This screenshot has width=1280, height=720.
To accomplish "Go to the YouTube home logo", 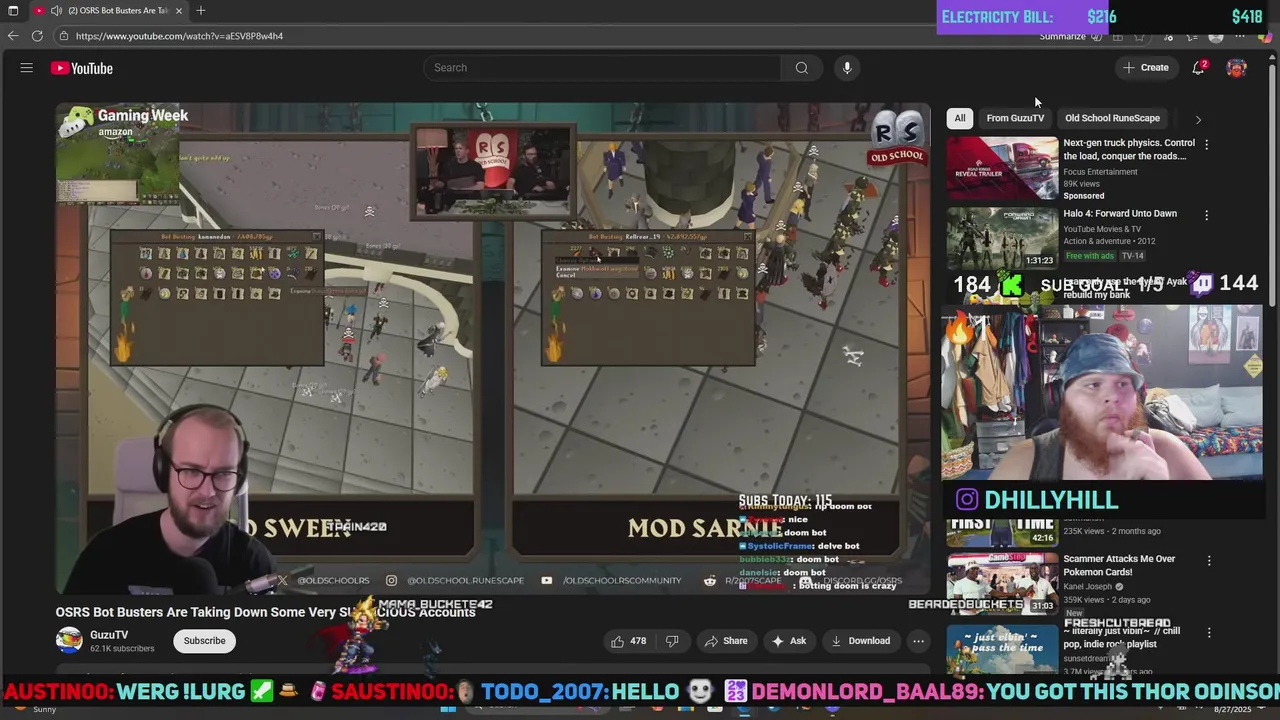I will (x=82, y=68).
